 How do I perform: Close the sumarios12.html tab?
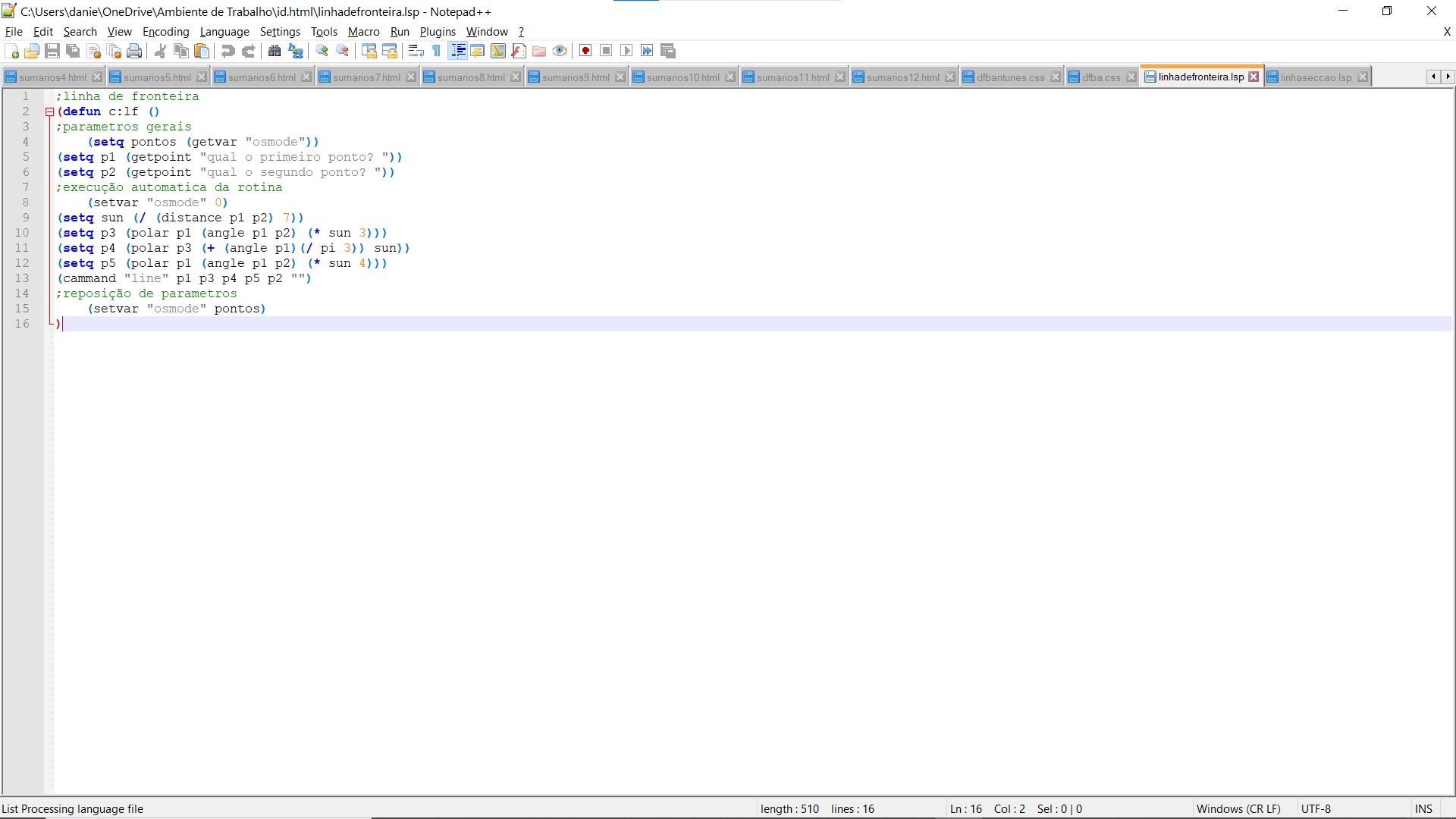(x=950, y=77)
